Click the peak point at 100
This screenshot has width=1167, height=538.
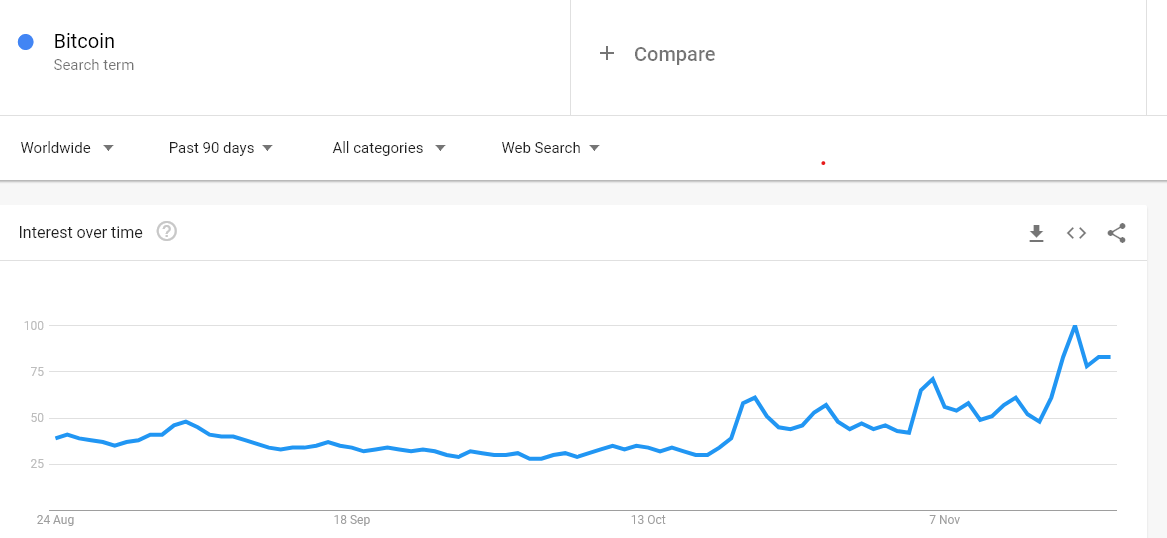coord(1075,326)
